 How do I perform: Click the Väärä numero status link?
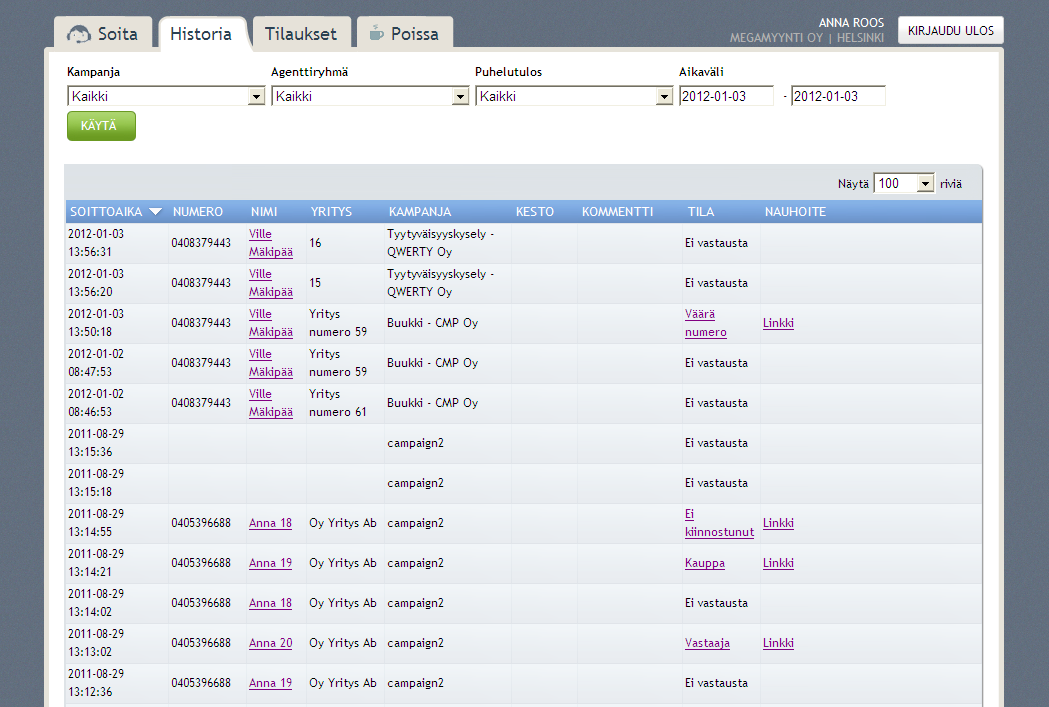click(706, 323)
